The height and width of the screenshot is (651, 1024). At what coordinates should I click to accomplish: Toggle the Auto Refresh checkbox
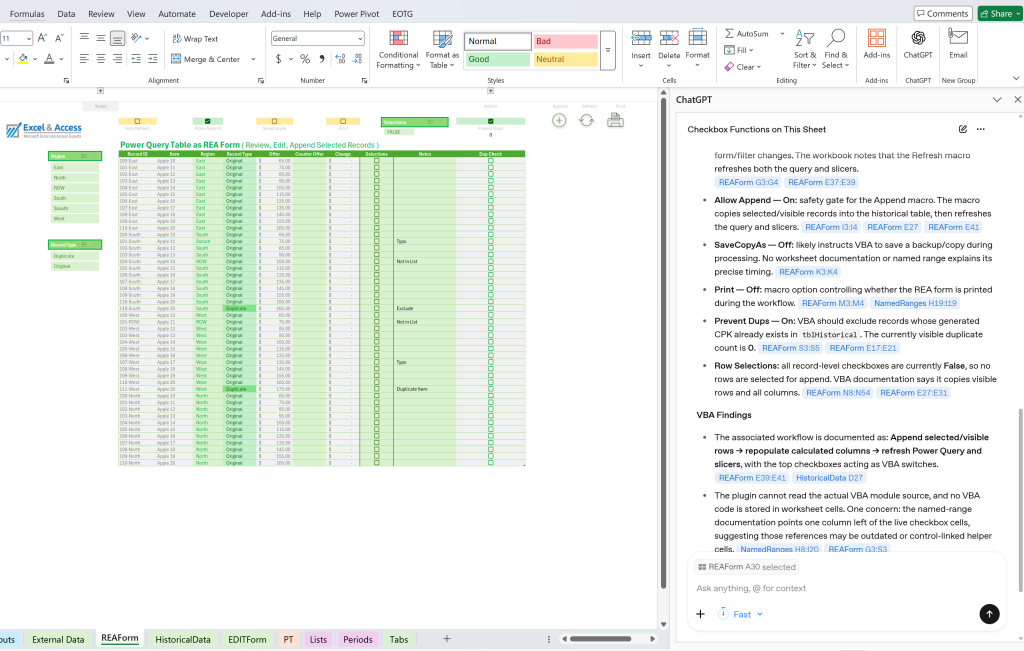(137, 121)
